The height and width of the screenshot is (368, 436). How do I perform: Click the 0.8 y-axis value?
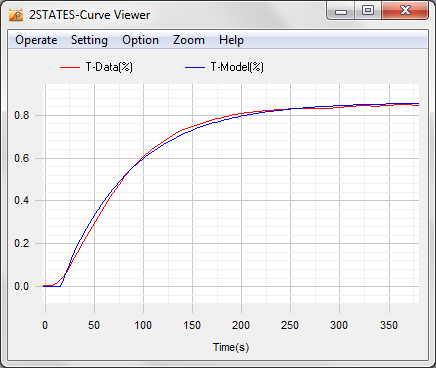click(x=22, y=115)
